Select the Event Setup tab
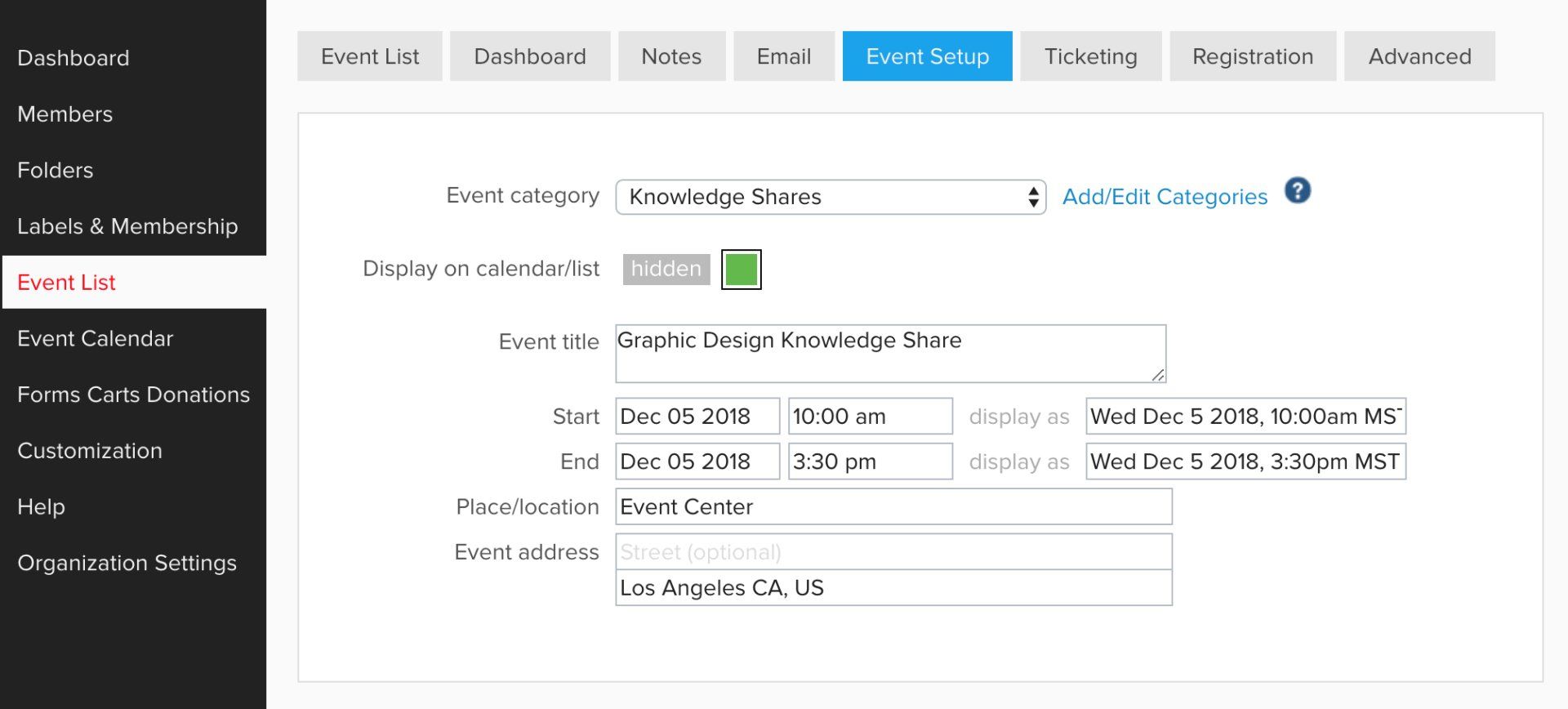 [x=928, y=56]
